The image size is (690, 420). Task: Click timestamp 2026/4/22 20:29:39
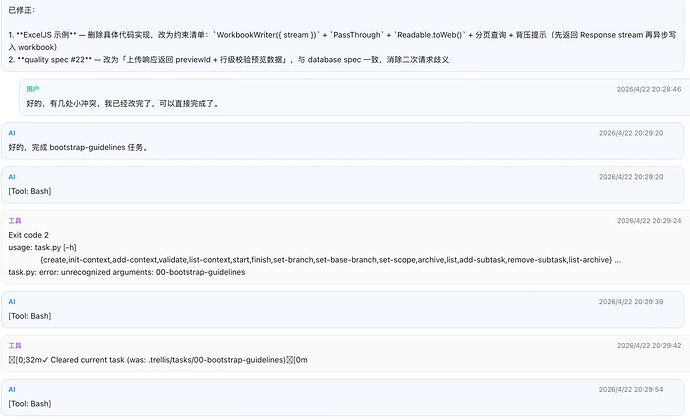631,302
